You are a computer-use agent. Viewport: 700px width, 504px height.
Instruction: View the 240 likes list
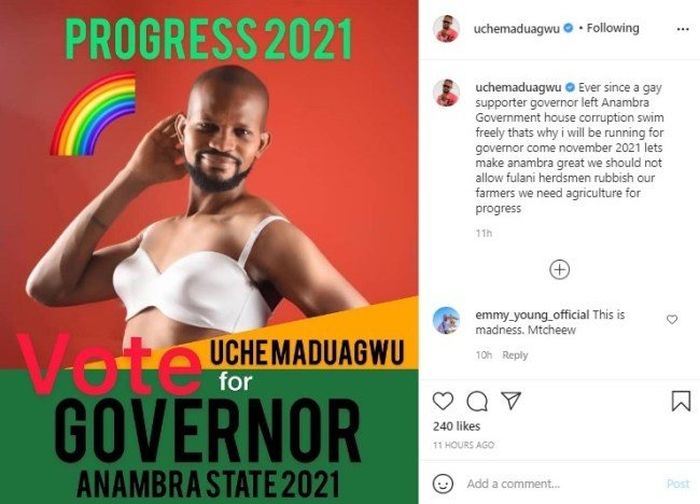tap(456, 426)
